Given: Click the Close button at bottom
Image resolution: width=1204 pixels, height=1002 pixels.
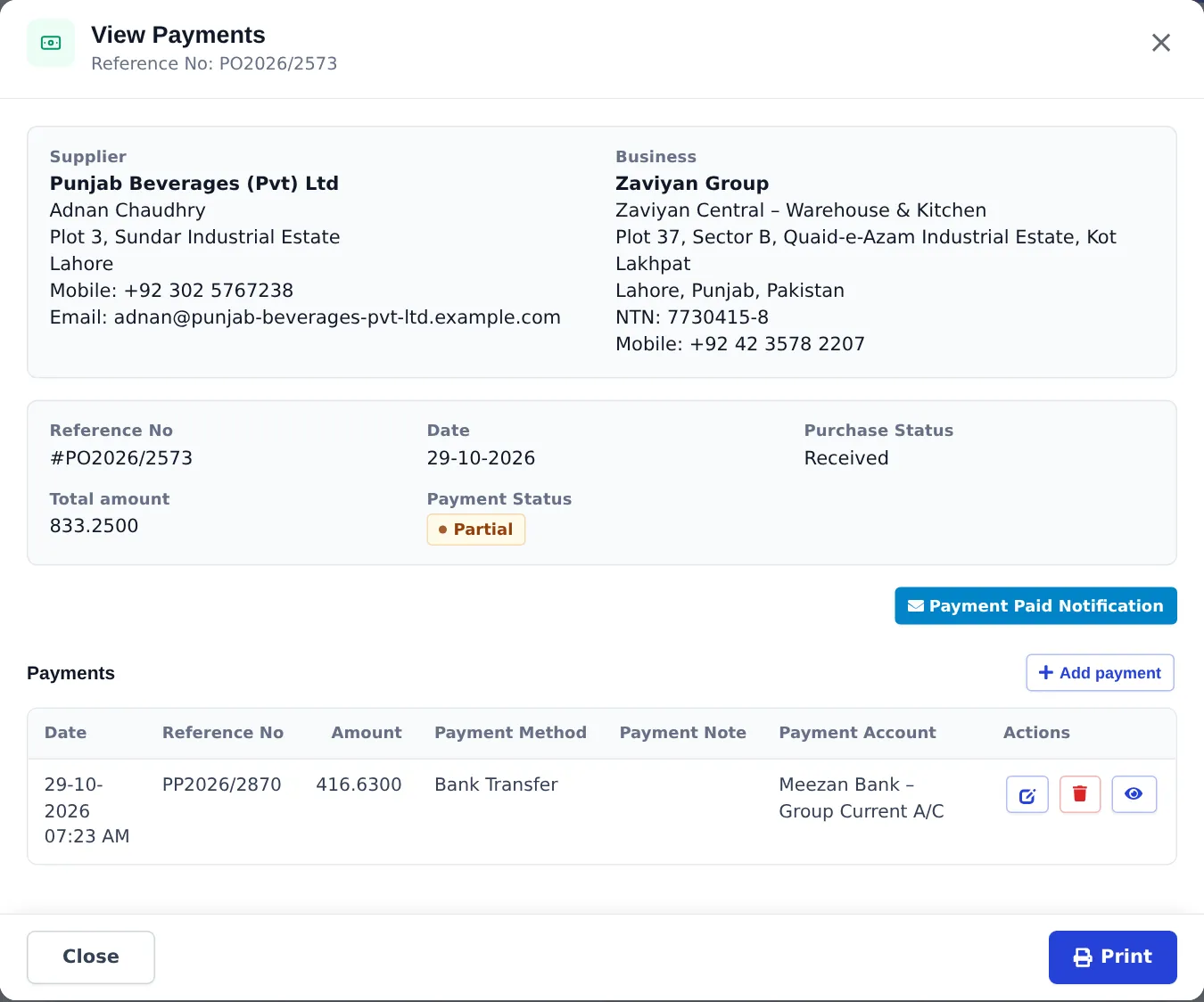Looking at the screenshot, I should click(91, 957).
